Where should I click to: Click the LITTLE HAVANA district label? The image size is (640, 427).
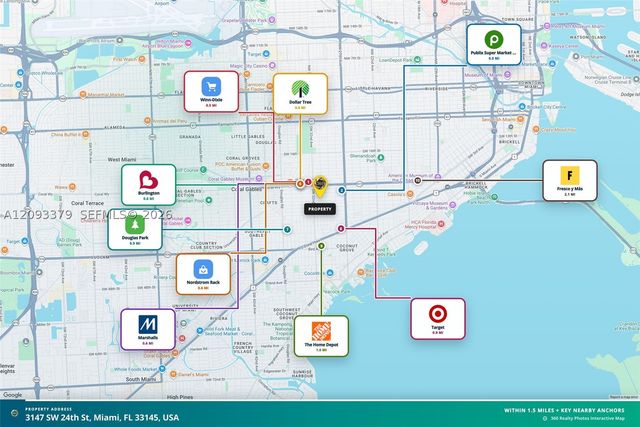373,89
